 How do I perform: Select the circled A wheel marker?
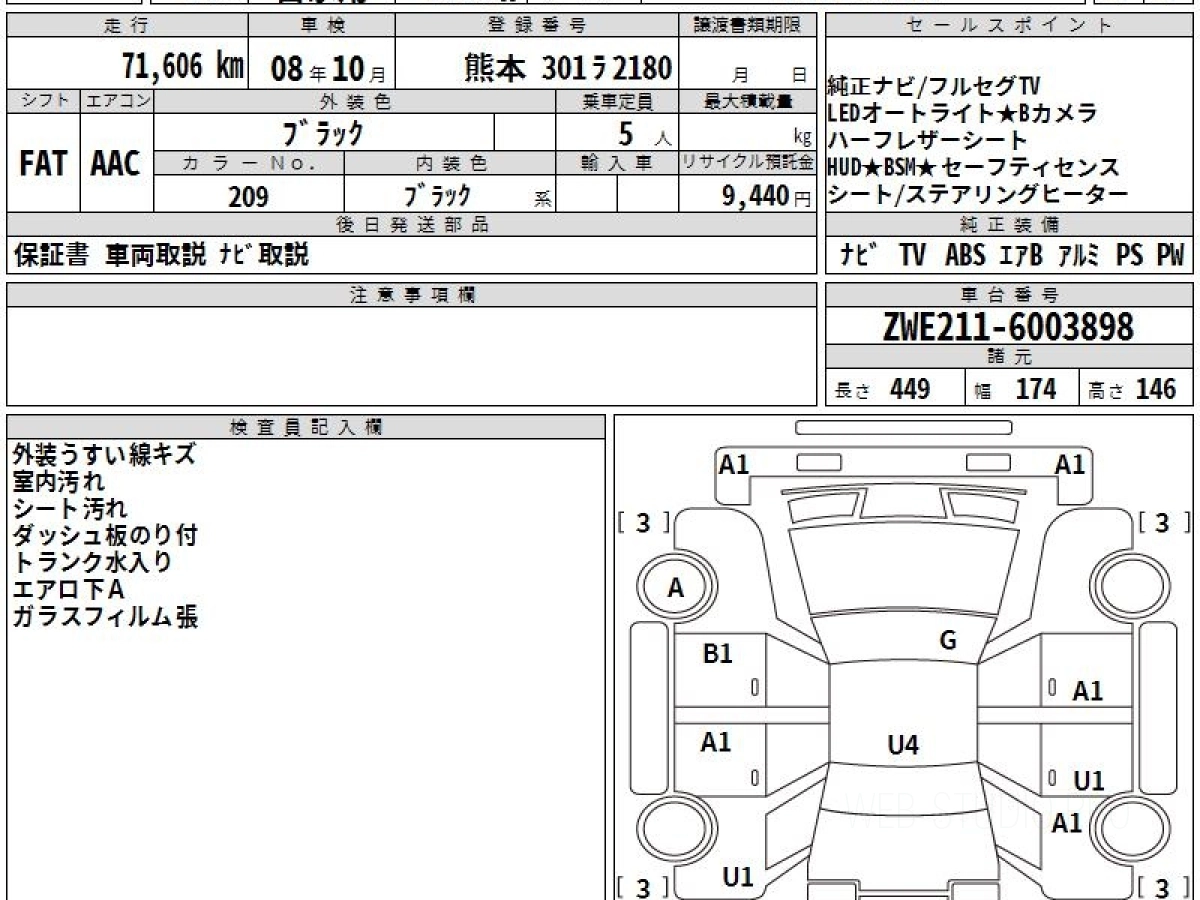pos(676,589)
